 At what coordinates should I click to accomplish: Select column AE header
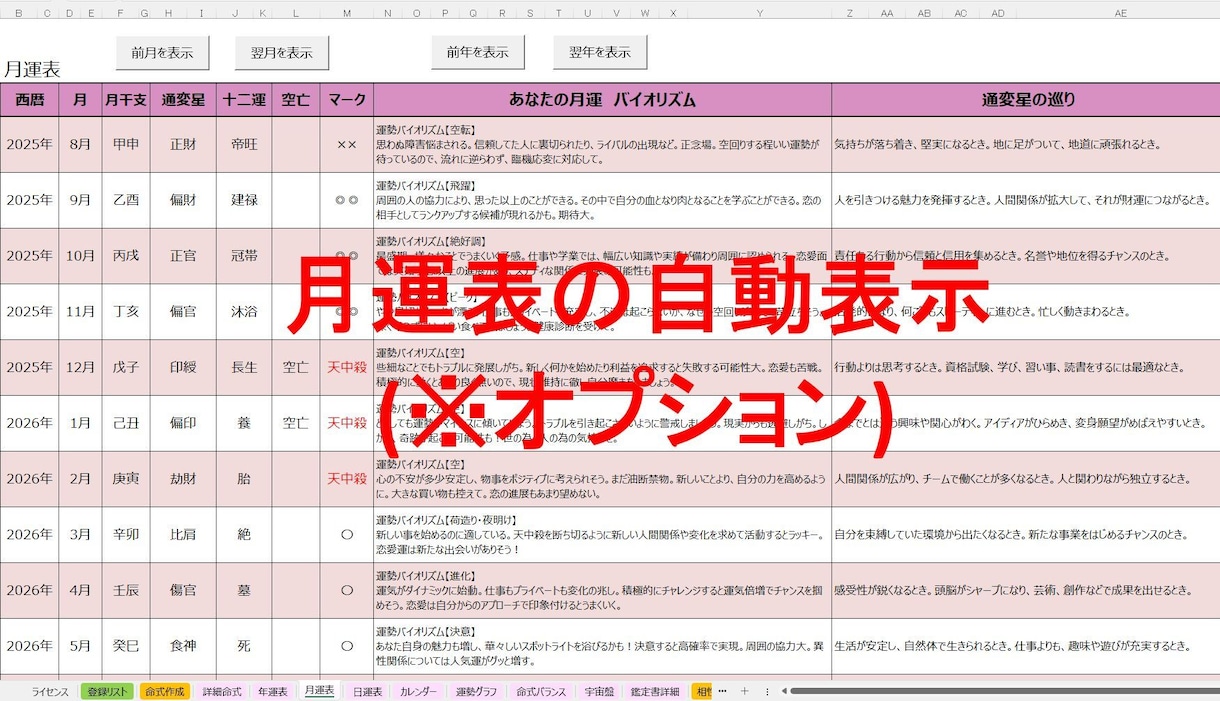pos(1120,13)
